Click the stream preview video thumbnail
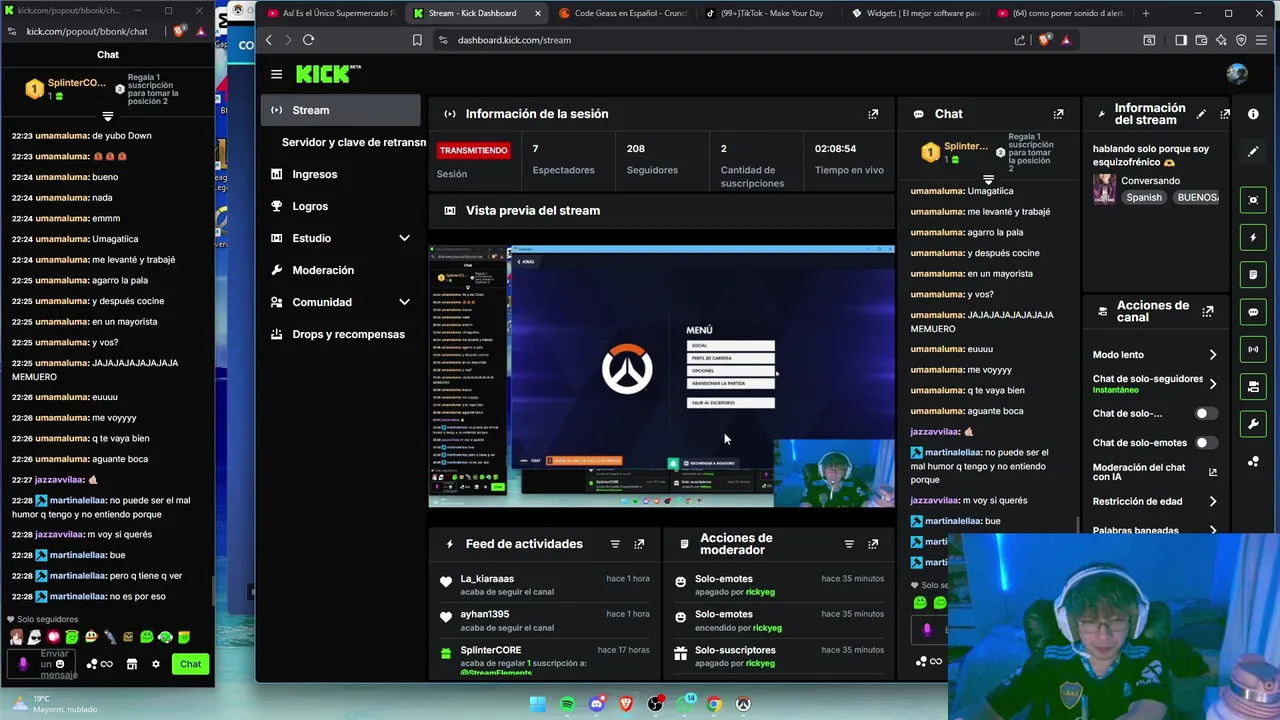Viewport: 1280px width, 720px height. [661, 376]
